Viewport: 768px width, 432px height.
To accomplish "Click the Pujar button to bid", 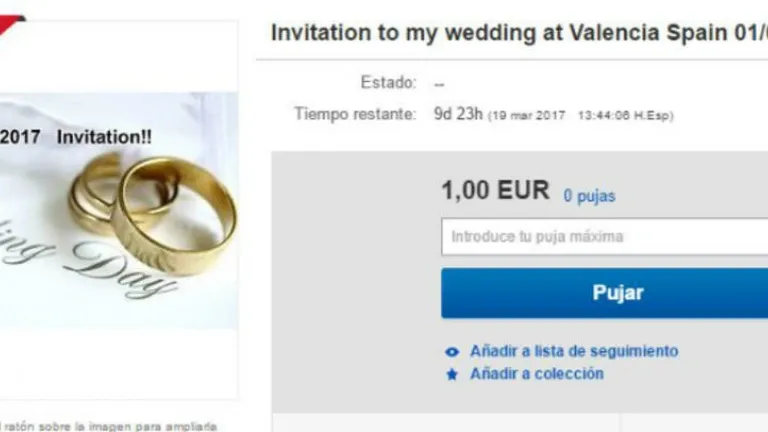I will point(604,293).
